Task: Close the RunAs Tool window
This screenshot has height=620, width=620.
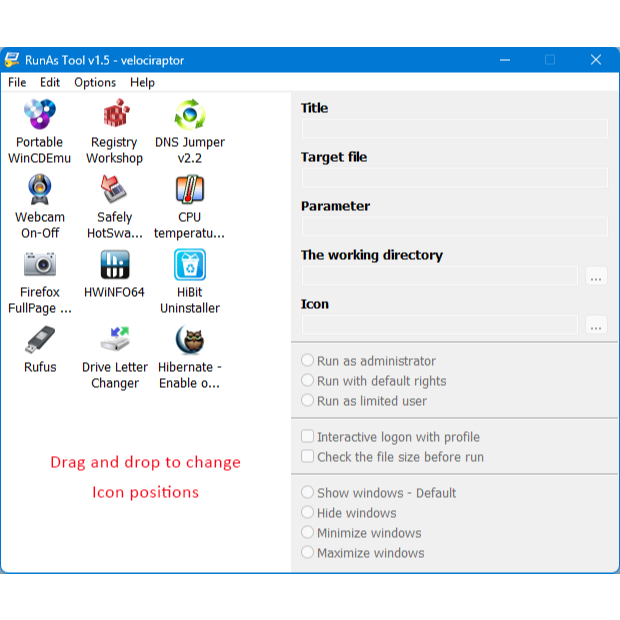Action: coord(595,60)
